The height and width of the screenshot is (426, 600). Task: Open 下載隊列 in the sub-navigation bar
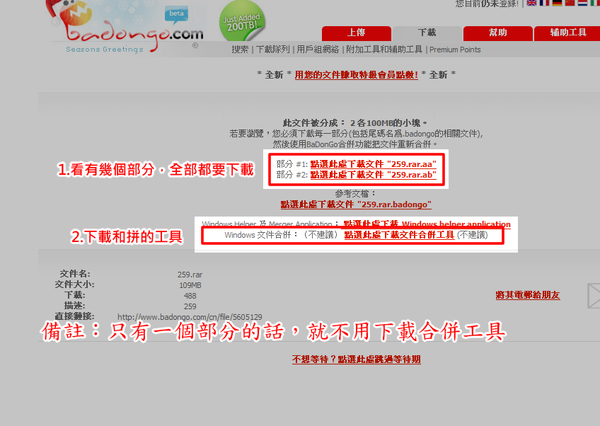point(272,50)
